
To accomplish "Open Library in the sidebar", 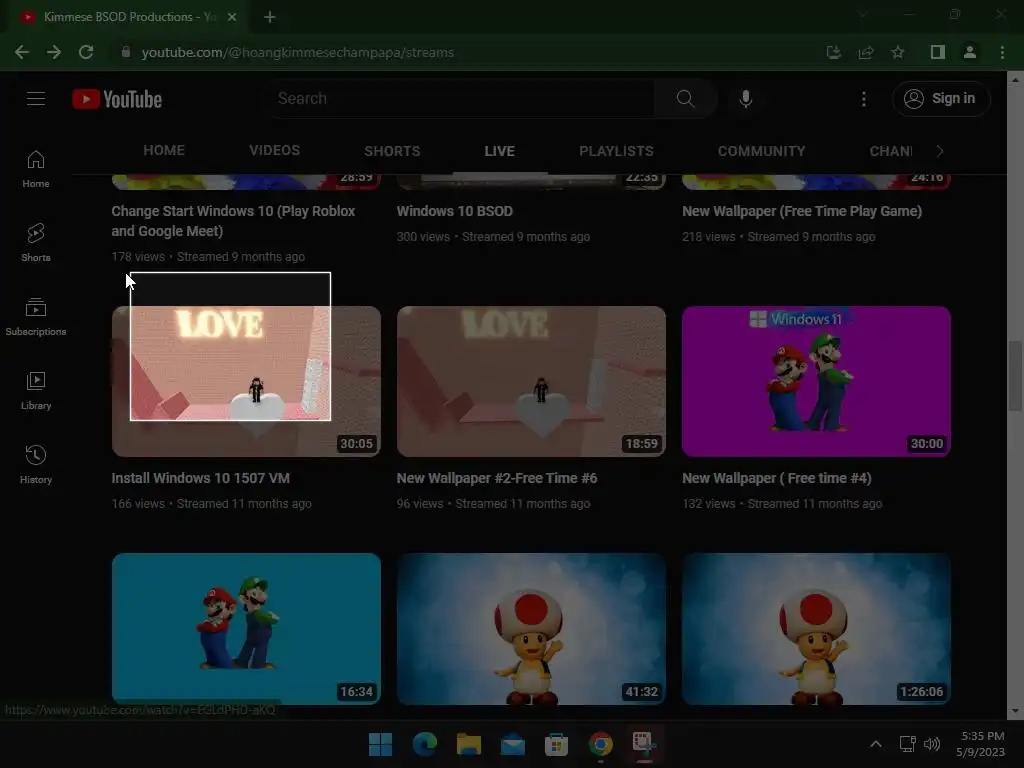I will [36, 391].
